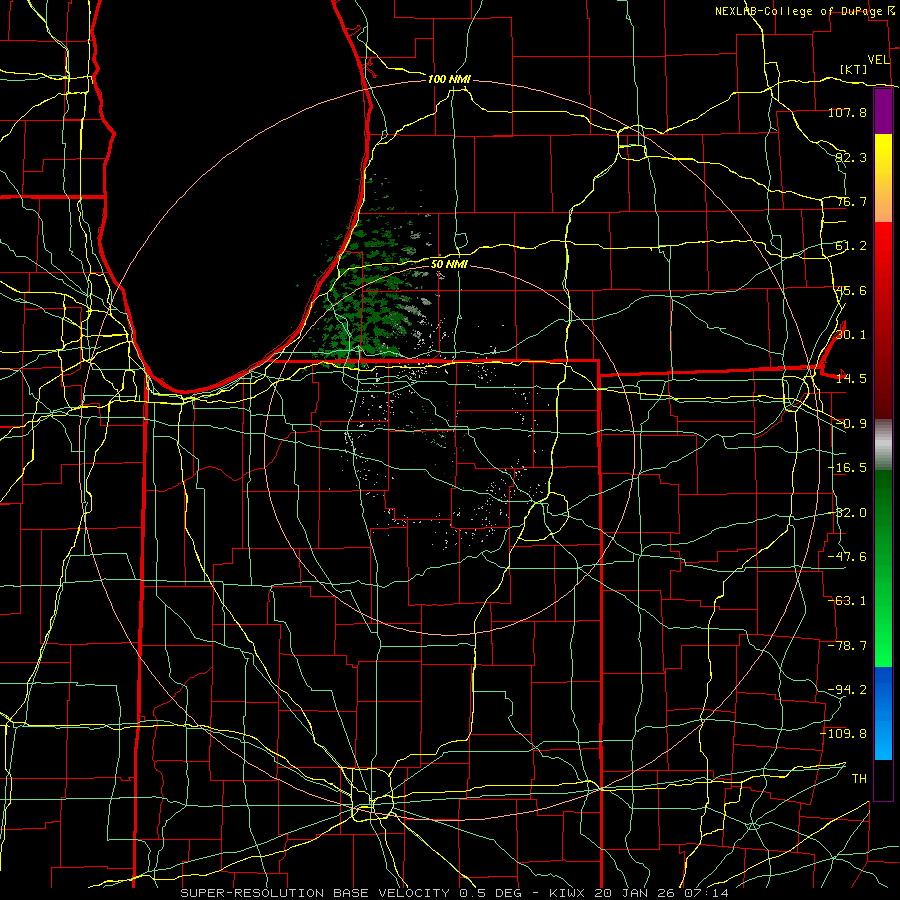Select the -32.0 legend value
Viewport: 900px width, 900px height.
[847, 513]
